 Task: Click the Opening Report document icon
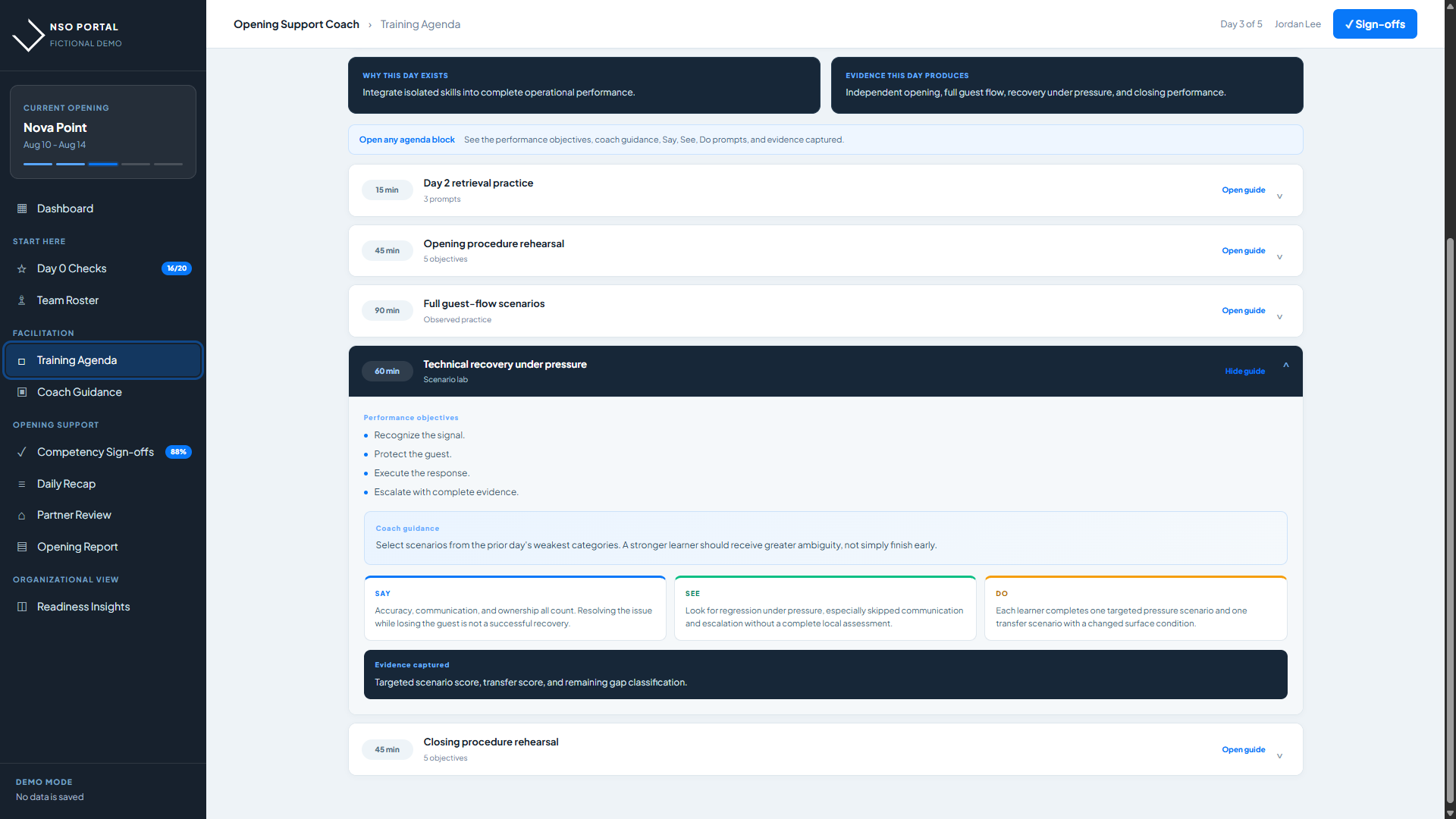[22, 547]
